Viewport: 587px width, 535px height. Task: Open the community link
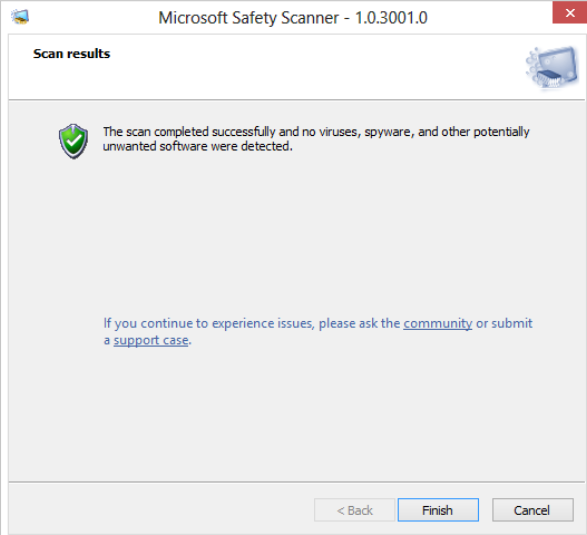[438, 323]
